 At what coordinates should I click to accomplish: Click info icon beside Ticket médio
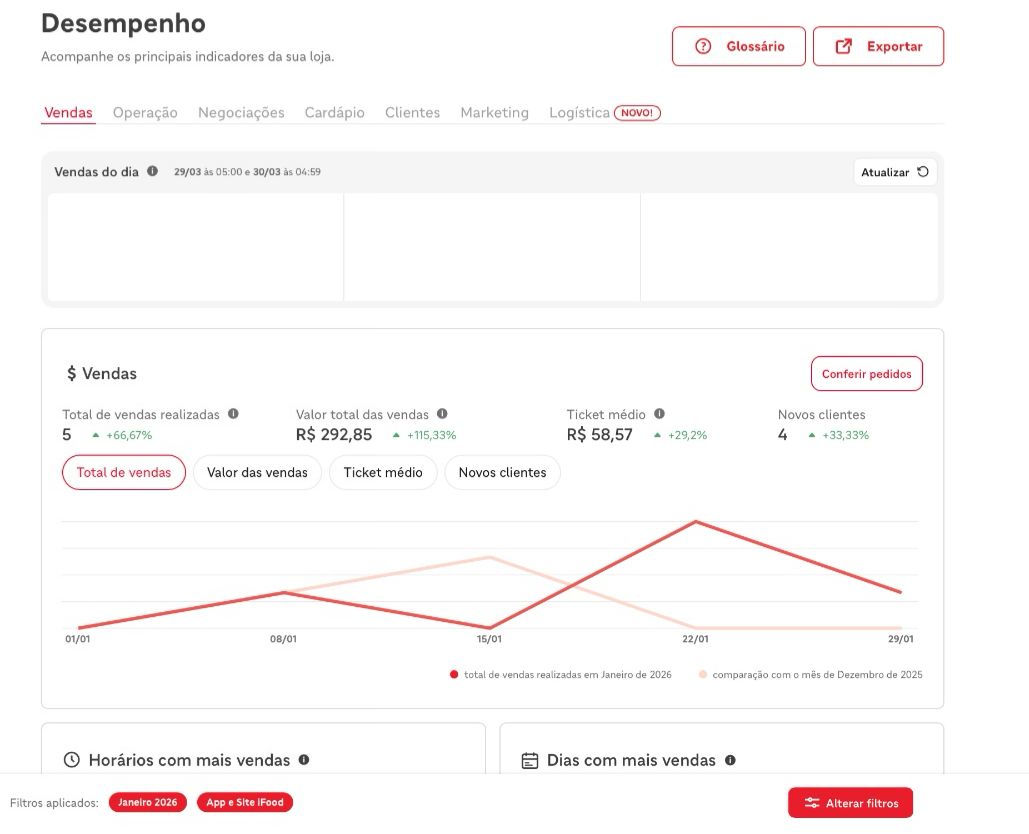[660, 414]
